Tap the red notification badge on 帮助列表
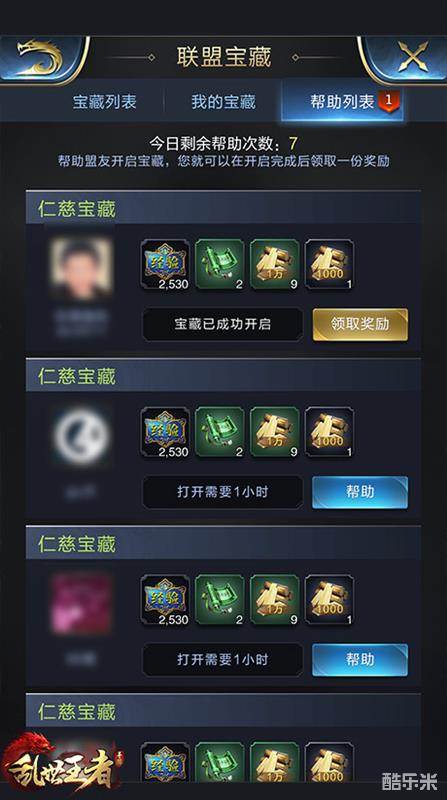Image resolution: width=447 pixels, height=800 pixels. pyautogui.click(x=389, y=101)
